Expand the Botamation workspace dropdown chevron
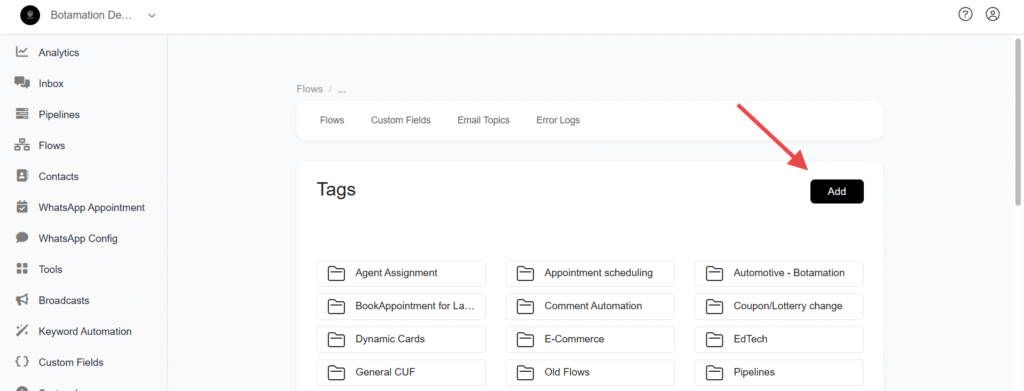 click(152, 15)
